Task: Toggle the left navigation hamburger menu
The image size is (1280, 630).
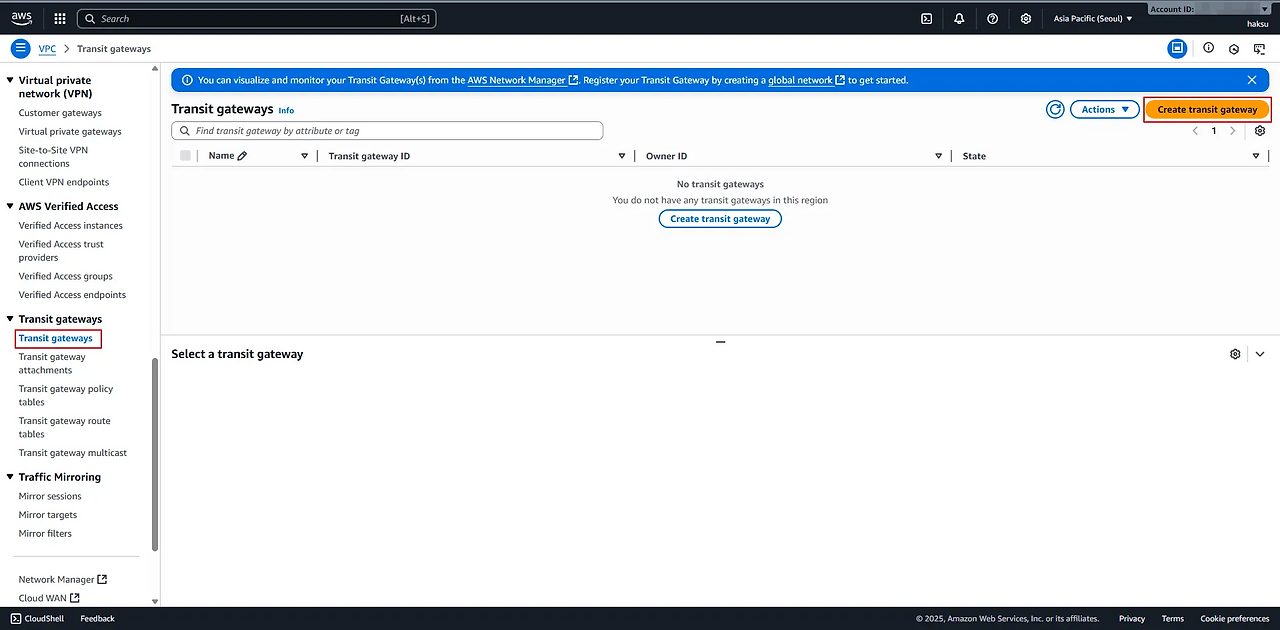Action: coord(21,48)
